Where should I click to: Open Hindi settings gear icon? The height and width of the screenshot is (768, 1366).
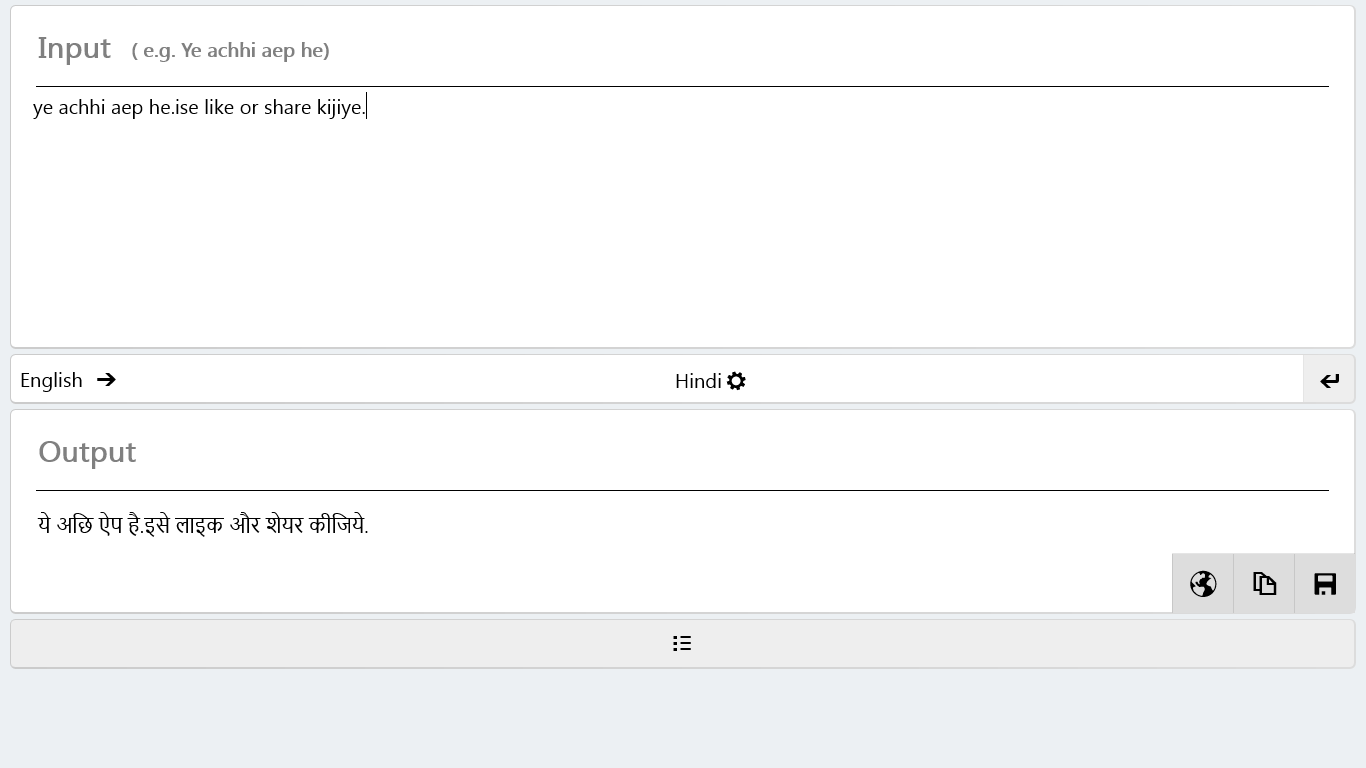pos(737,381)
